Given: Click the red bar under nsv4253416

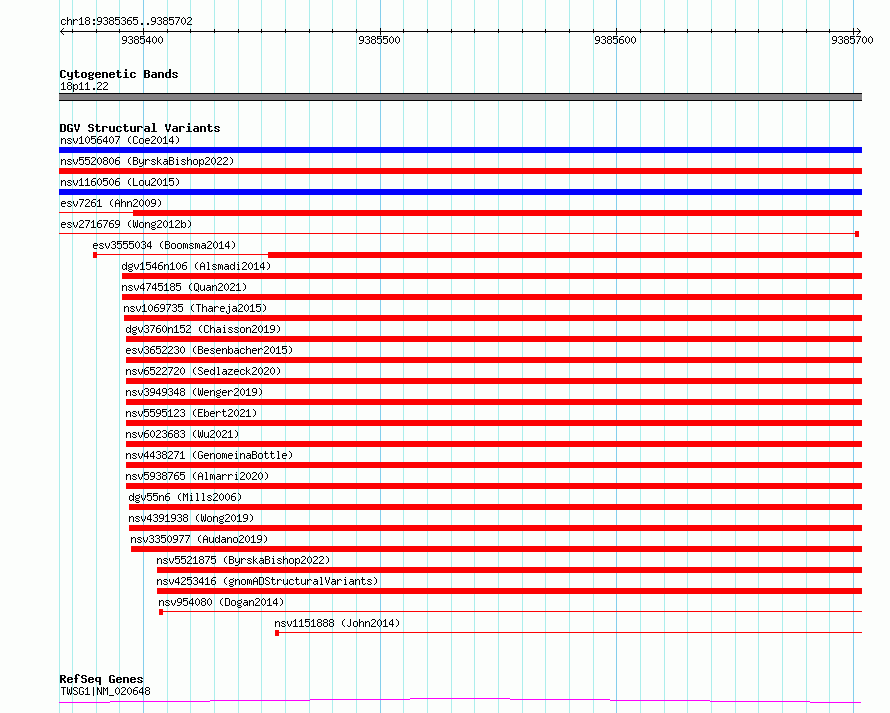Looking at the screenshot, I should coord(509,591).
